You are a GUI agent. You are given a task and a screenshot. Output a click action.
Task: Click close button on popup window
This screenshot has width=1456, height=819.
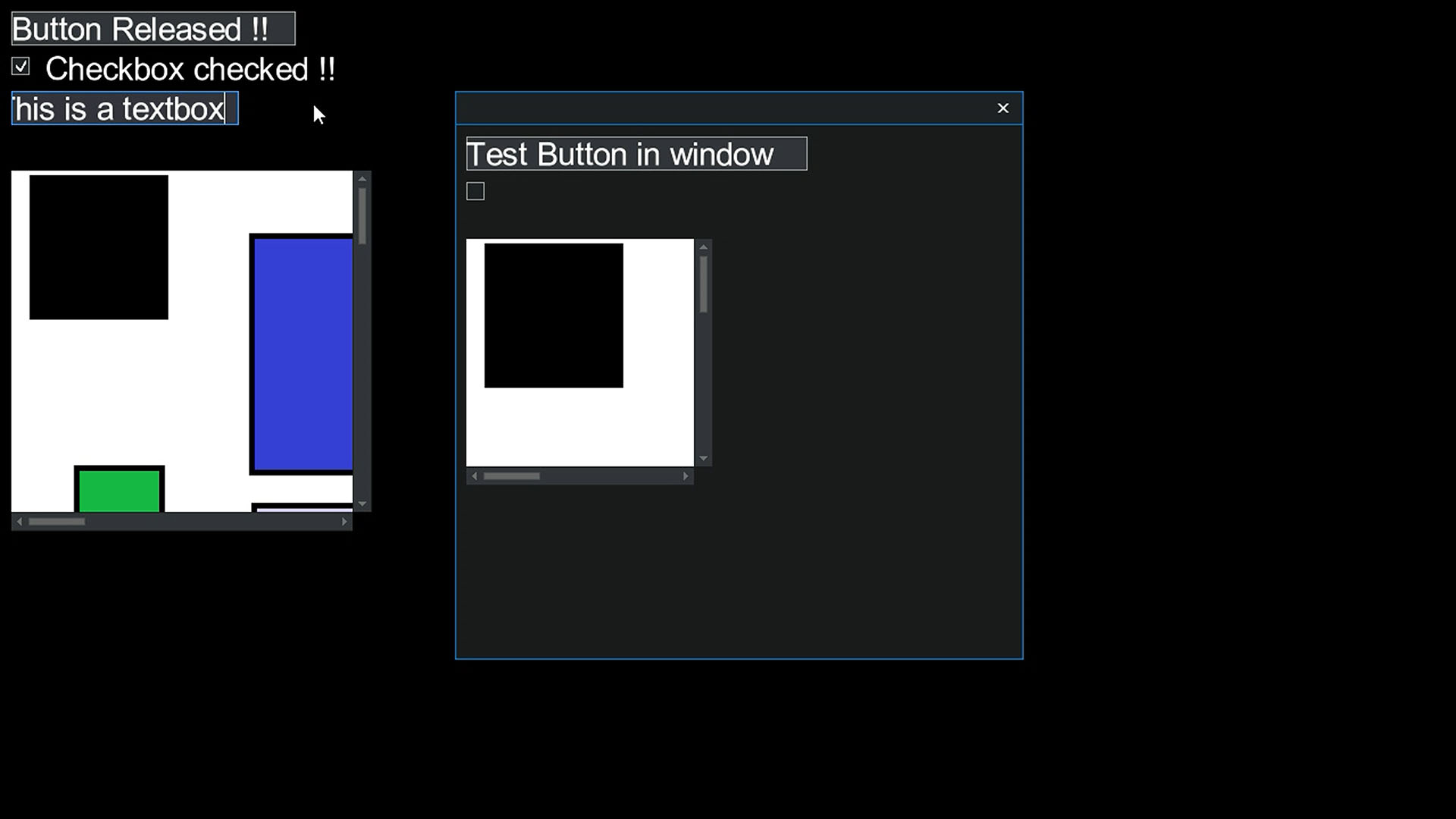(1003, 108)
